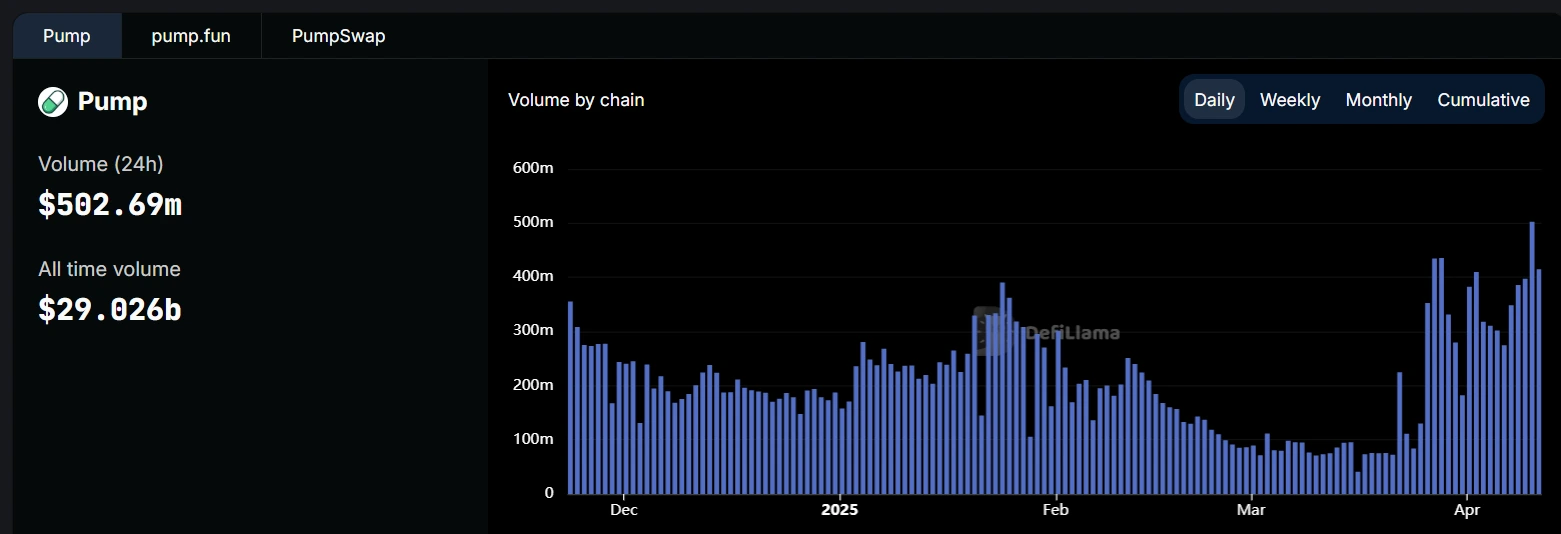Click the $29.026b all time volume value
Screen dimensions: 1561x534
tap(110, 310)
